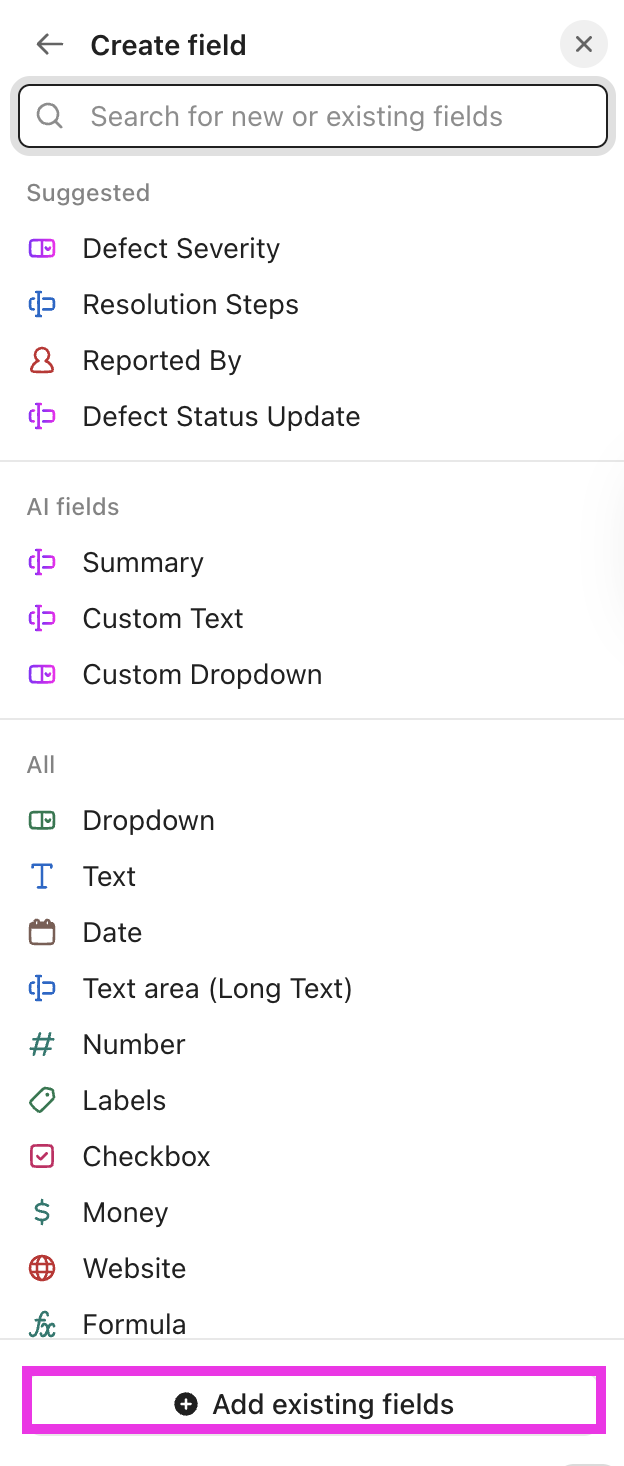Select the Text area (Long Text) field
This screenshot has width=624, height=1466.
pyautogui.click(x=217, y=988)
